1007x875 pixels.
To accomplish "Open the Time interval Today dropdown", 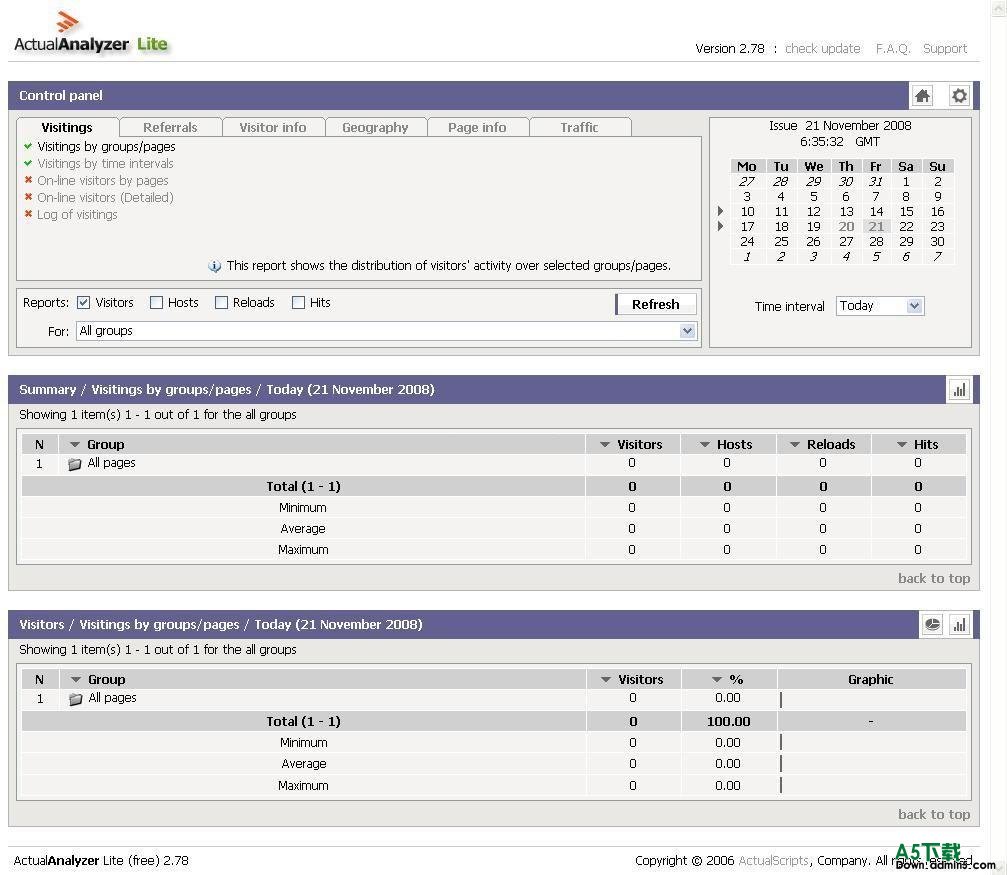I will (880, 306).
